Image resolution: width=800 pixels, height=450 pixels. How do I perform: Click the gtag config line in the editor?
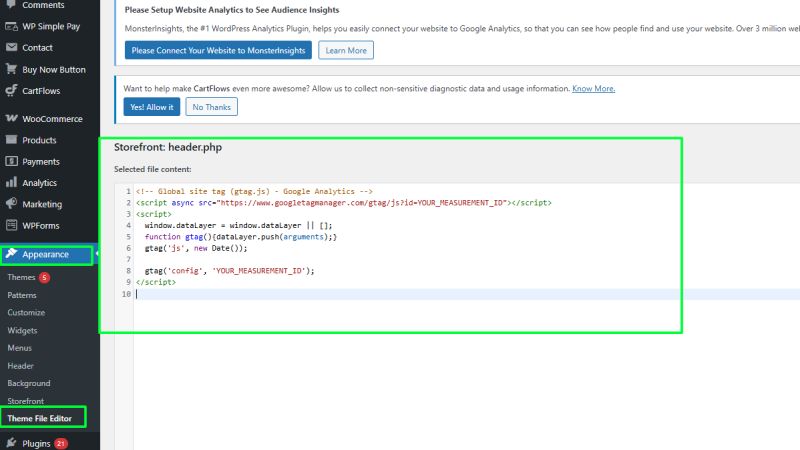click(x=230, y=270)
